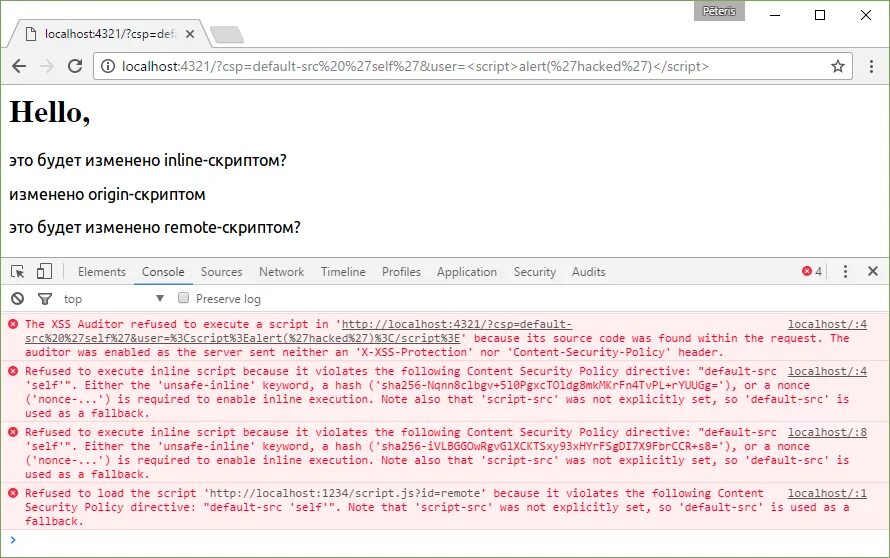This screenshot has height=558, width=890.
Task: Click the error icon of the sha256-Nqnn8 message
Action: (x=13, y=371)
